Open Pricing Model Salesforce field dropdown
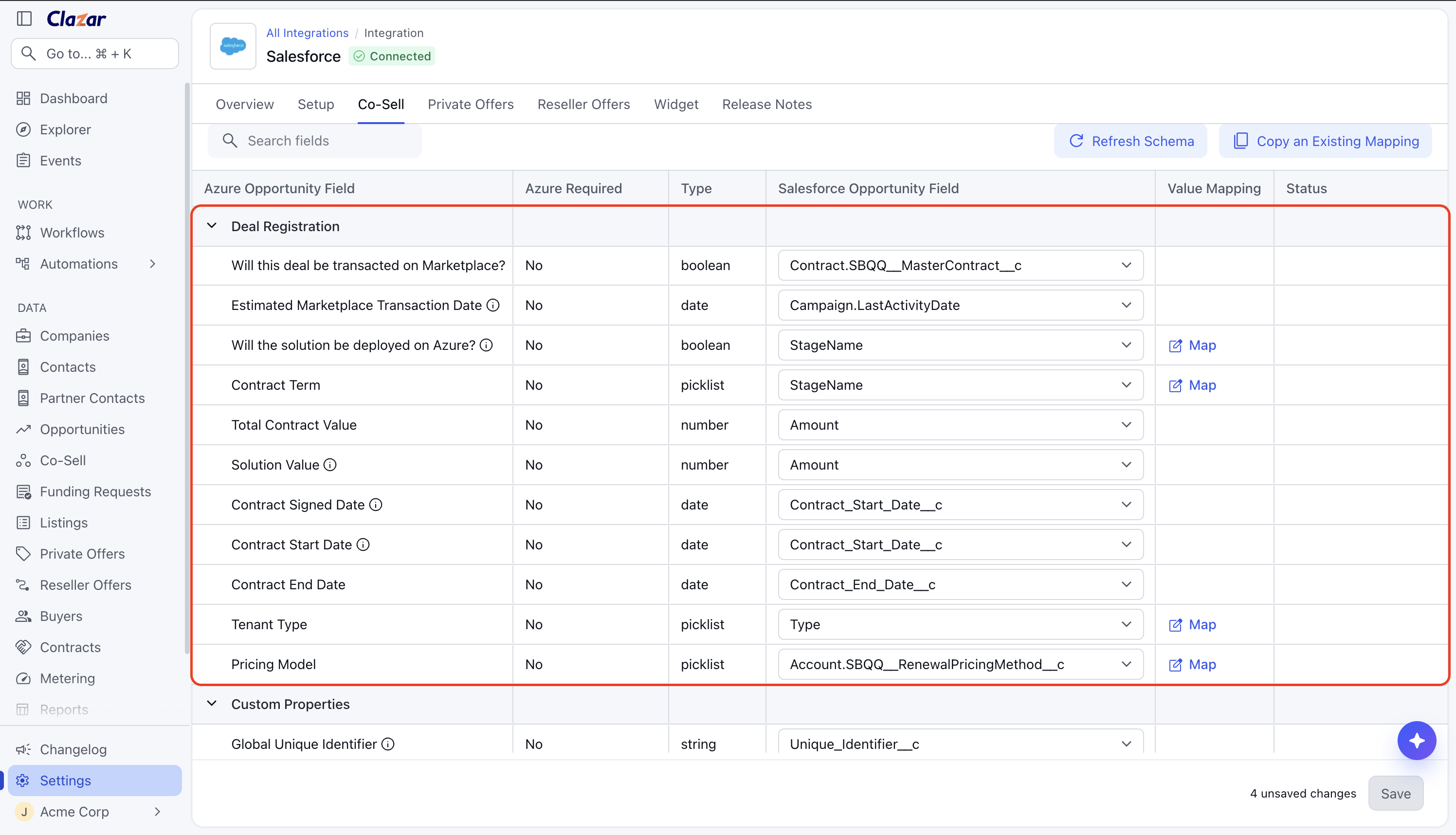This screenshot has width=1456, height=835. 961,664
